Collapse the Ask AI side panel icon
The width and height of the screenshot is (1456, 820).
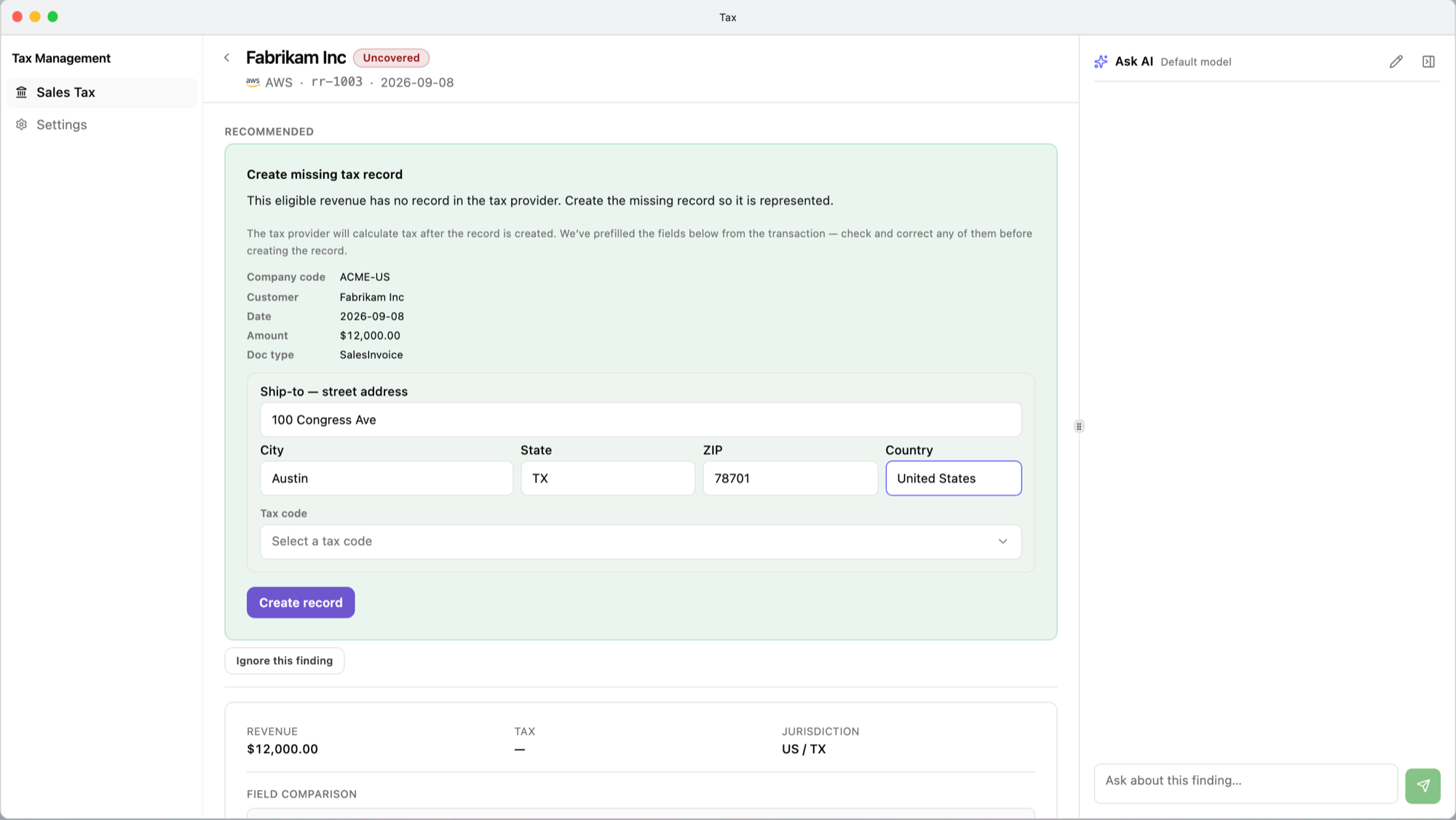pyautogui.click(x=1428, y=62)
